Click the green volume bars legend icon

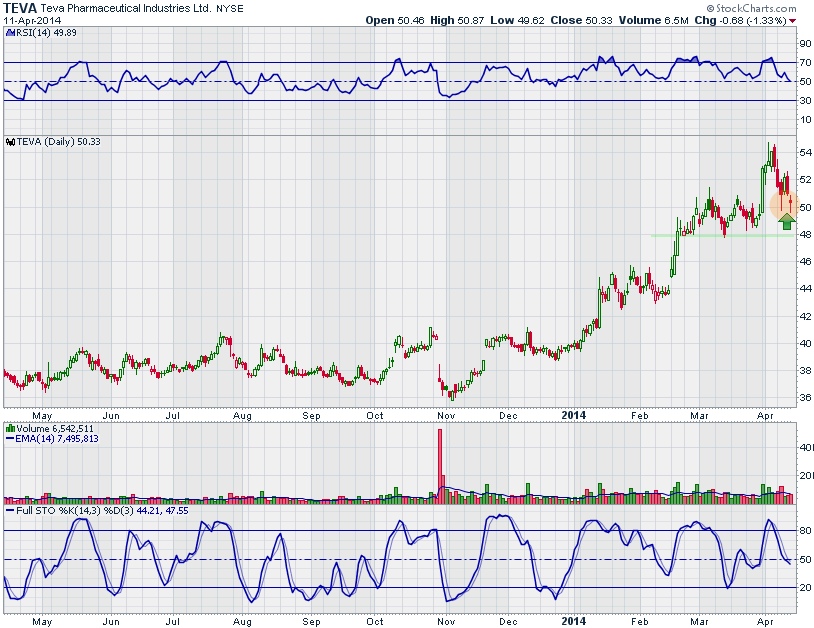coord(9,426)
